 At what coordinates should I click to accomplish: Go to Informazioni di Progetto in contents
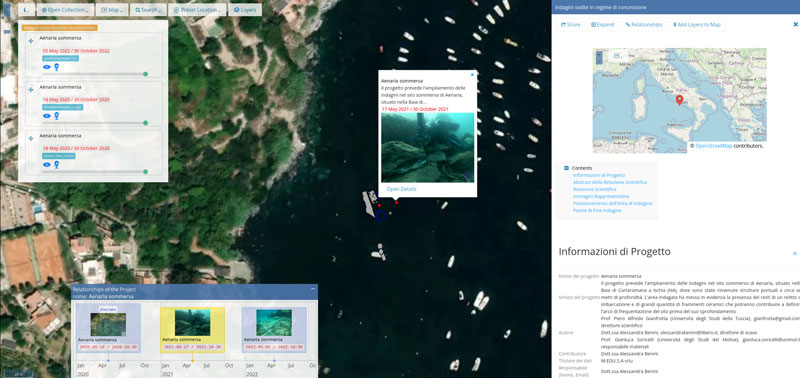click(x=599, y=175)
